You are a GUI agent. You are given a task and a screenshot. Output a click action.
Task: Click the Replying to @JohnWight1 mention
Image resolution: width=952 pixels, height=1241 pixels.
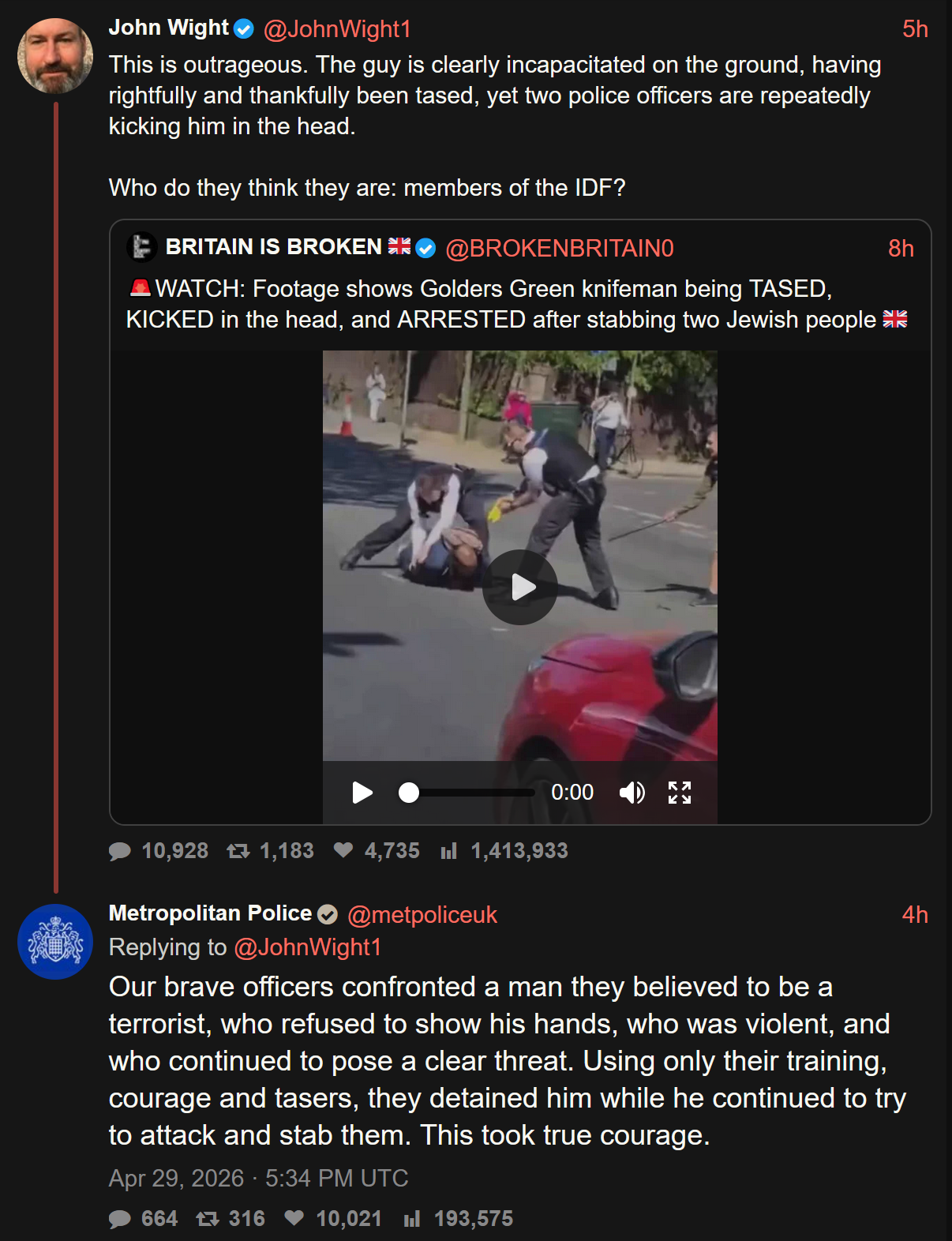308,947
